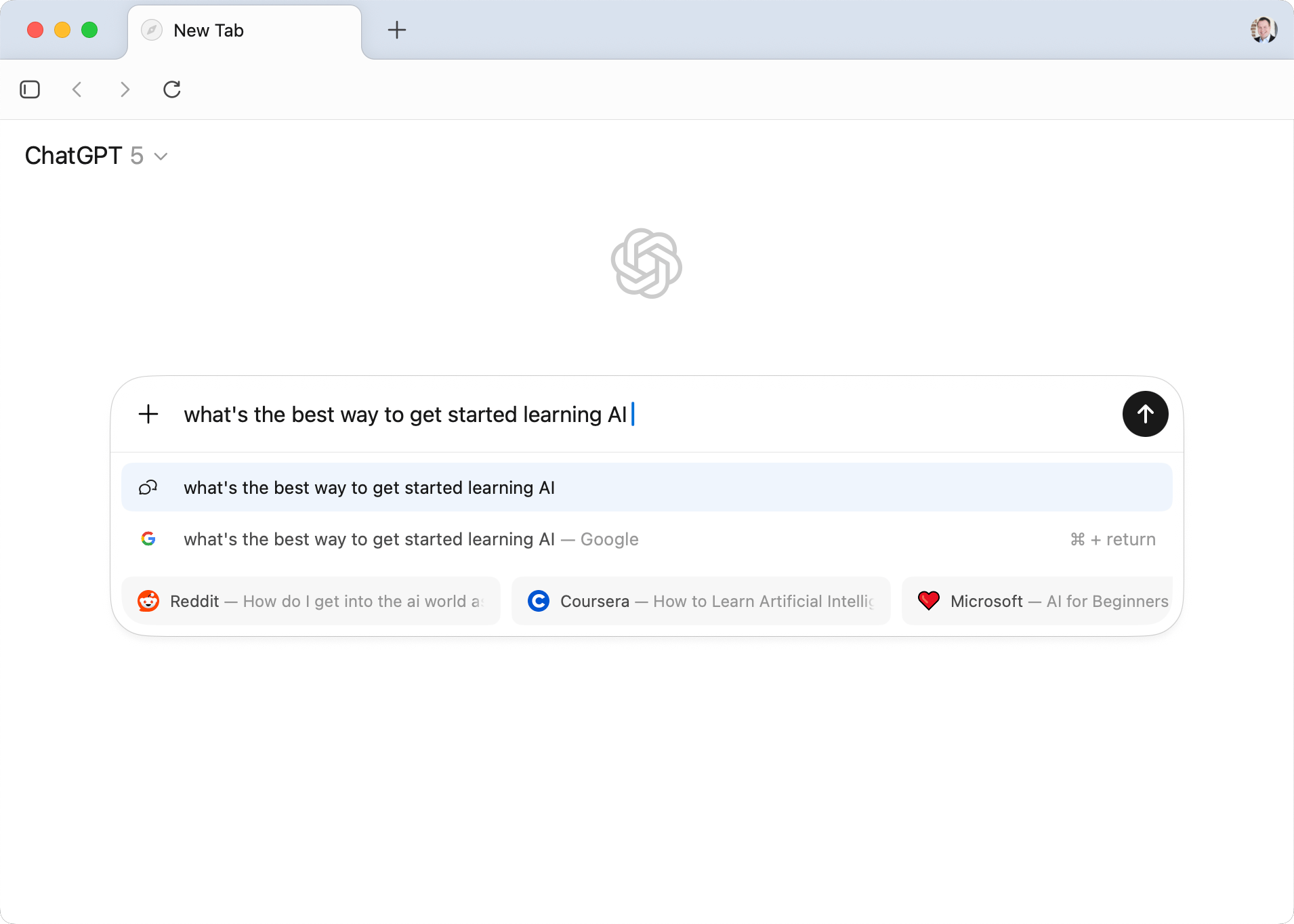Click the ChatGPT logo in the center

coord(646,264)
